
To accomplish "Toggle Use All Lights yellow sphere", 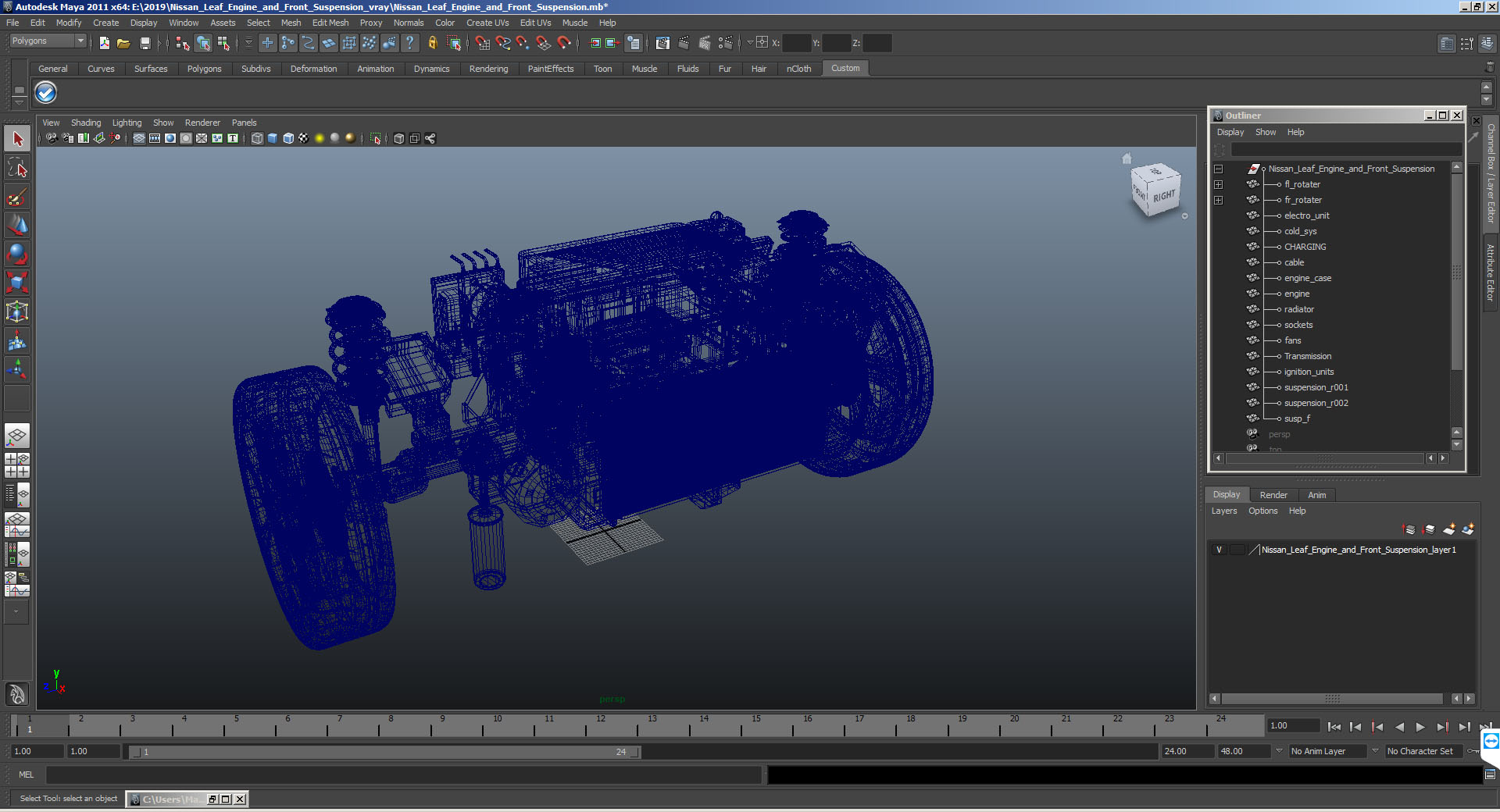I will point(320,138).
